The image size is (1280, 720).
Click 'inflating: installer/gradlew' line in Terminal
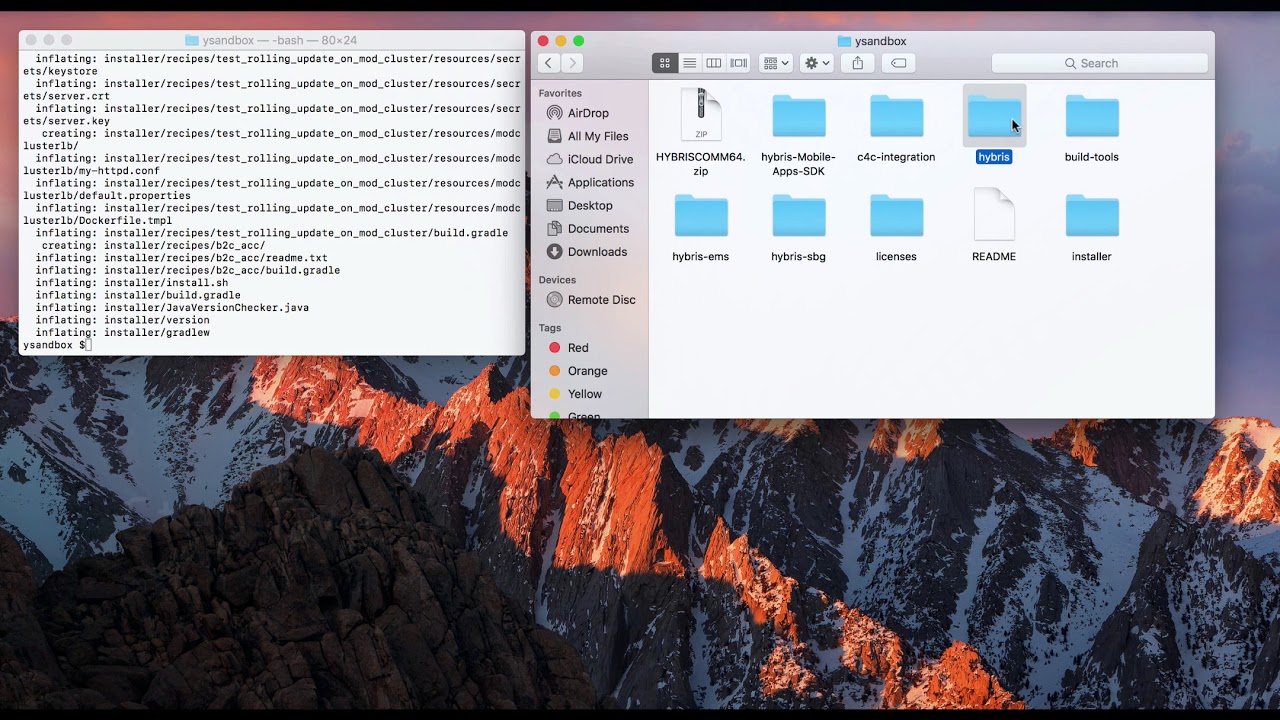point(122,333)
